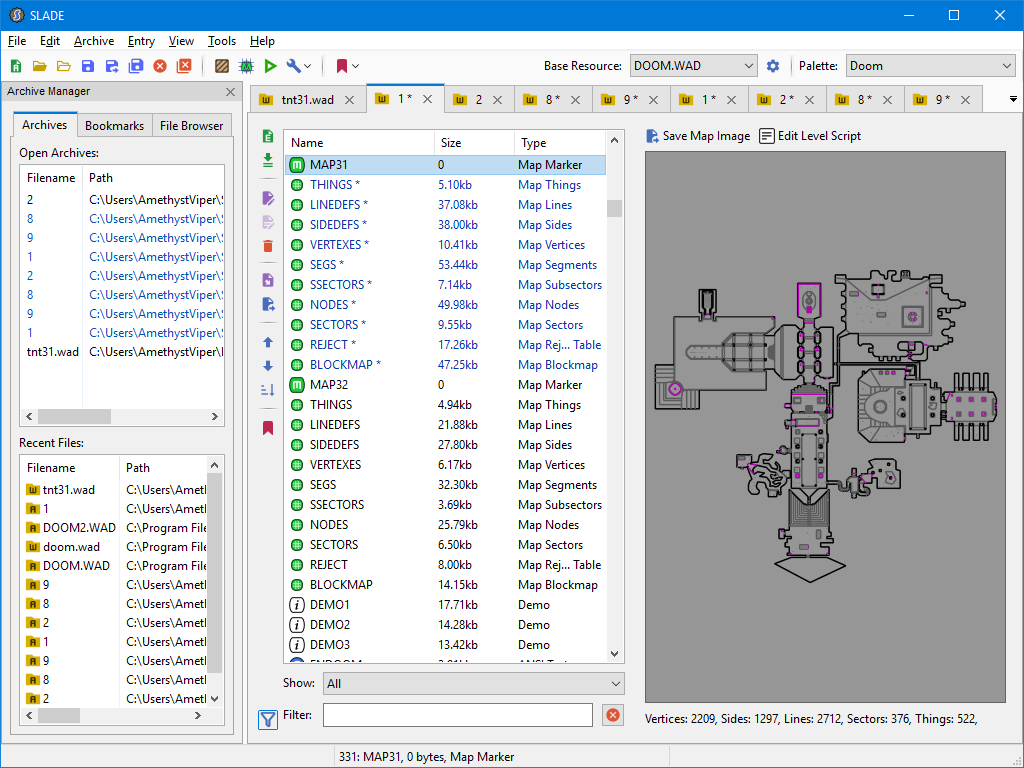Expand the Show entry type dropdown
Image resolution: width=1024 pixels, height=768 pixels.
pos(473,684)
